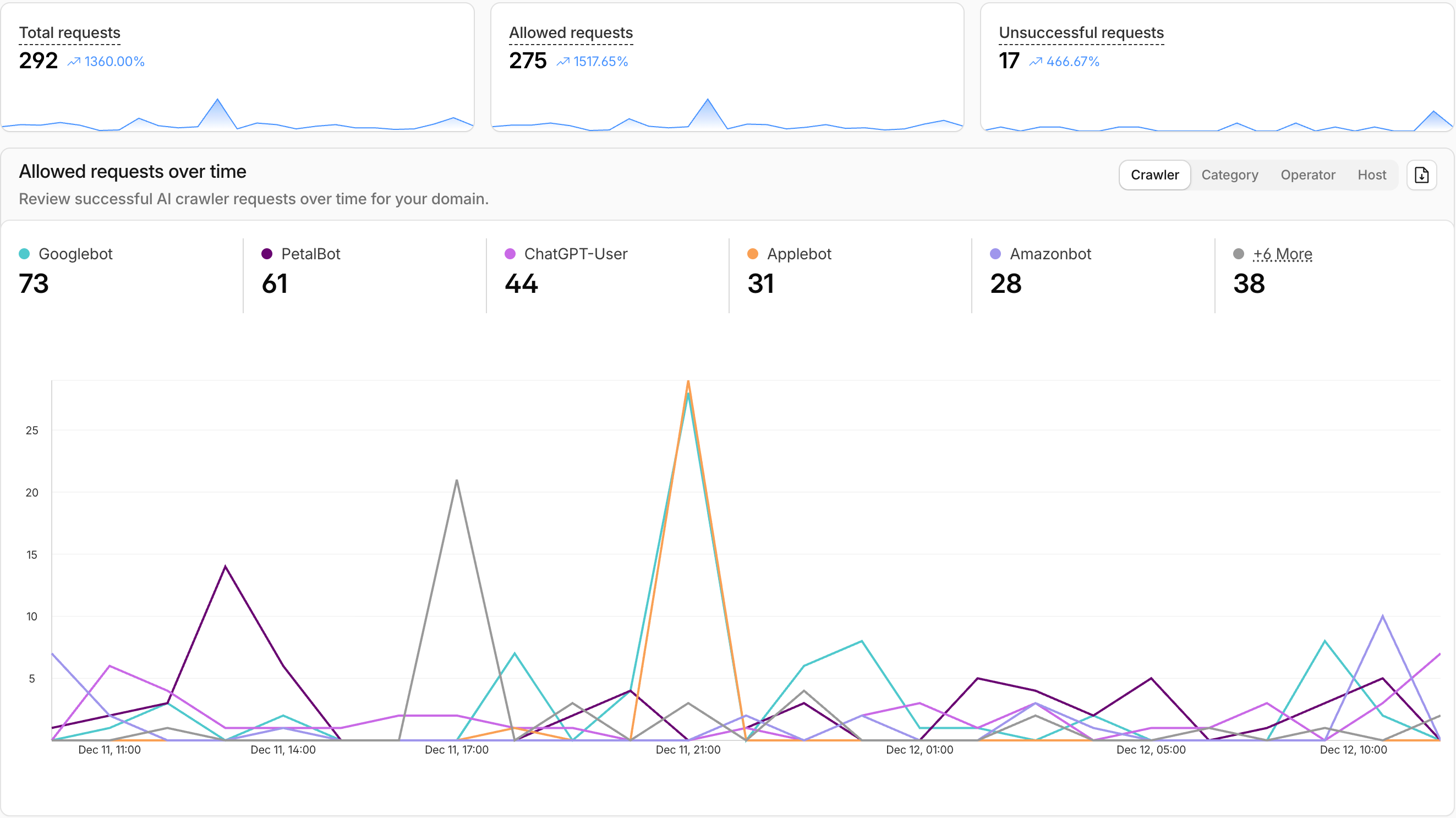The image size is (1456, 818).
Task: Click the Applebot orange legend dot
Action: pyautogui.click(x=752, y=253)
